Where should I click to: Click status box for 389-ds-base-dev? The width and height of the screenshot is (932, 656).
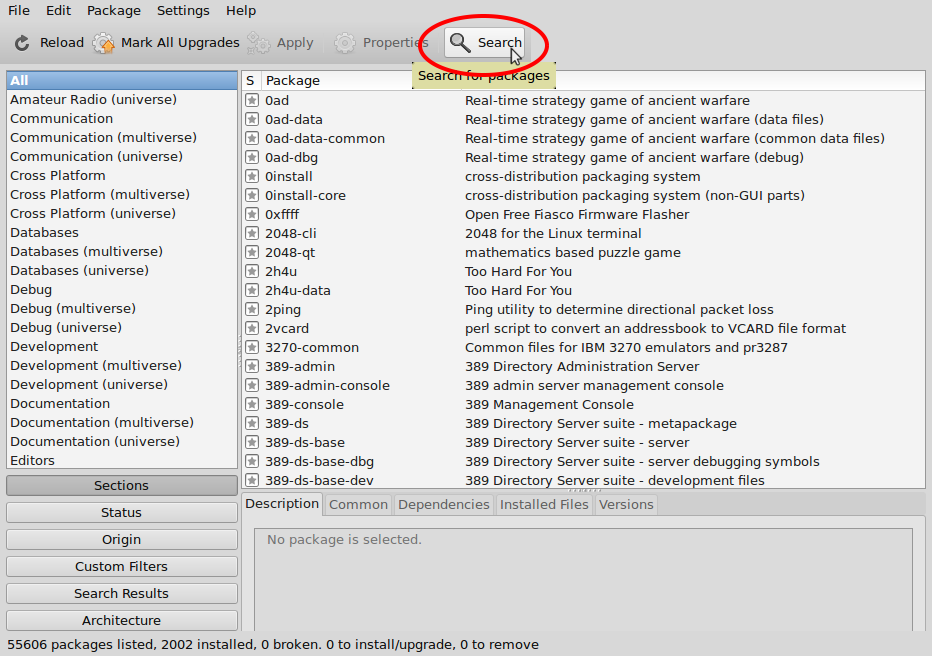[252, 480]
